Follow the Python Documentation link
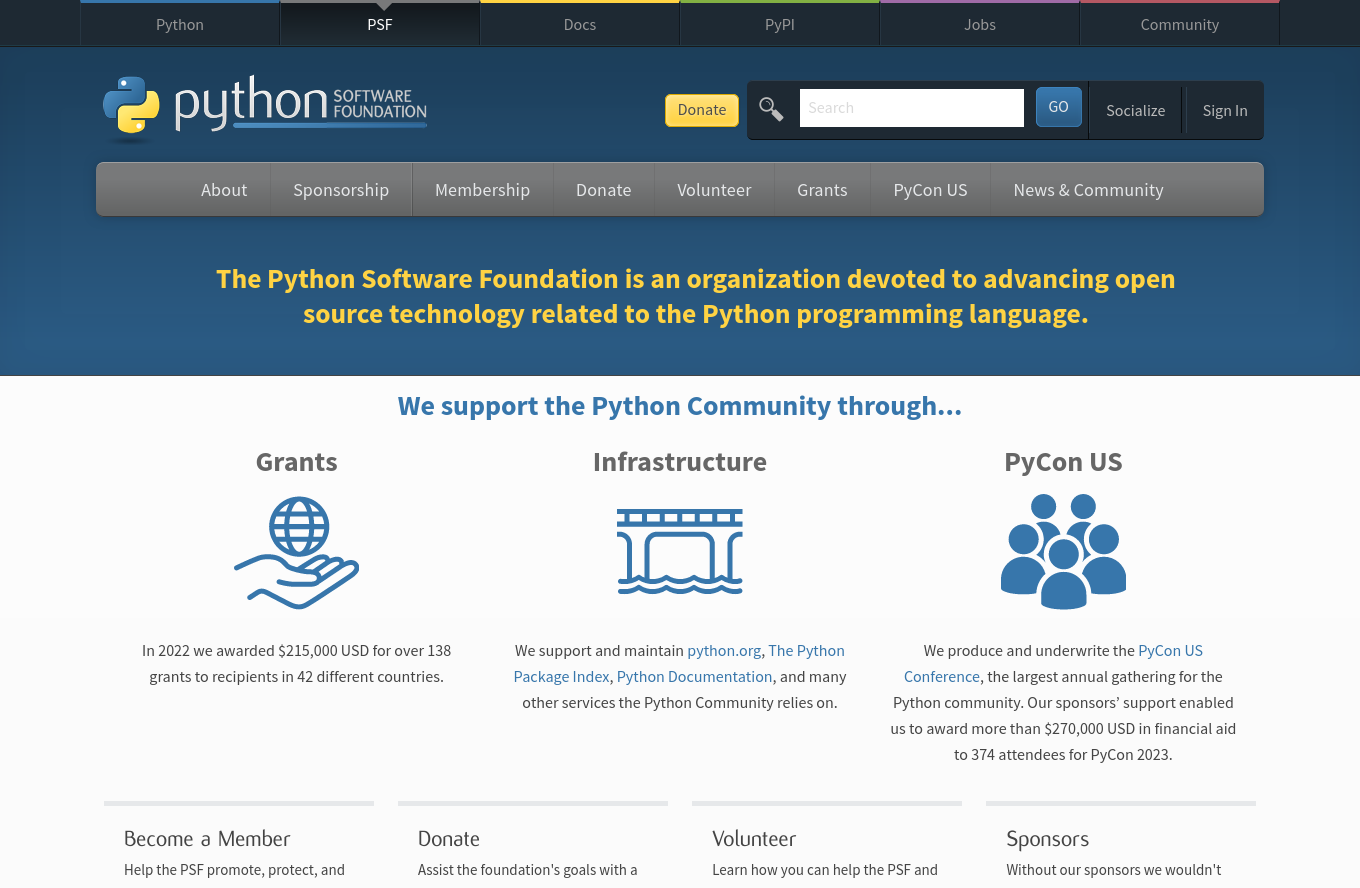 tap(695, 676)
